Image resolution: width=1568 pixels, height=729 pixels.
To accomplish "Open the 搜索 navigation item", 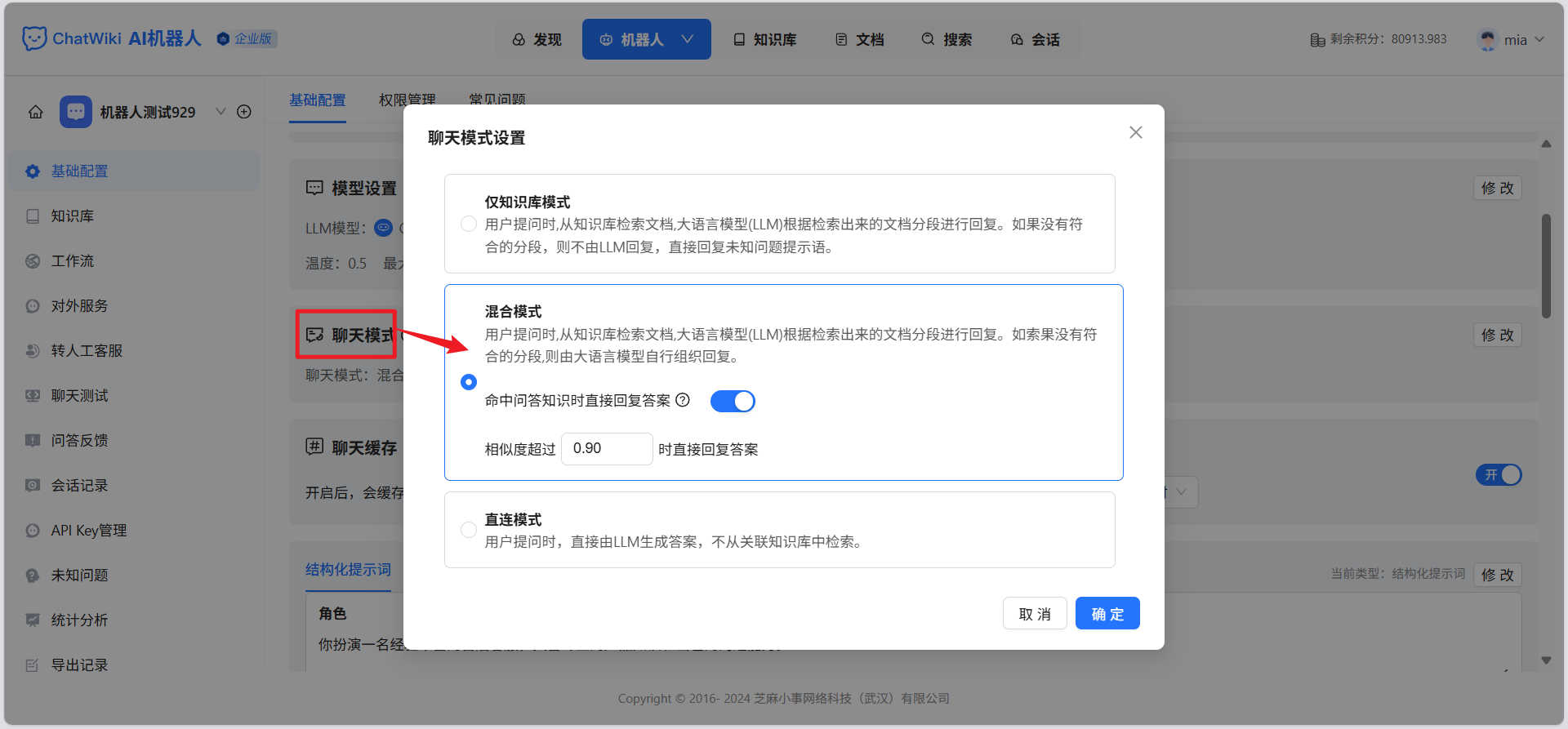I will point(947,39).
